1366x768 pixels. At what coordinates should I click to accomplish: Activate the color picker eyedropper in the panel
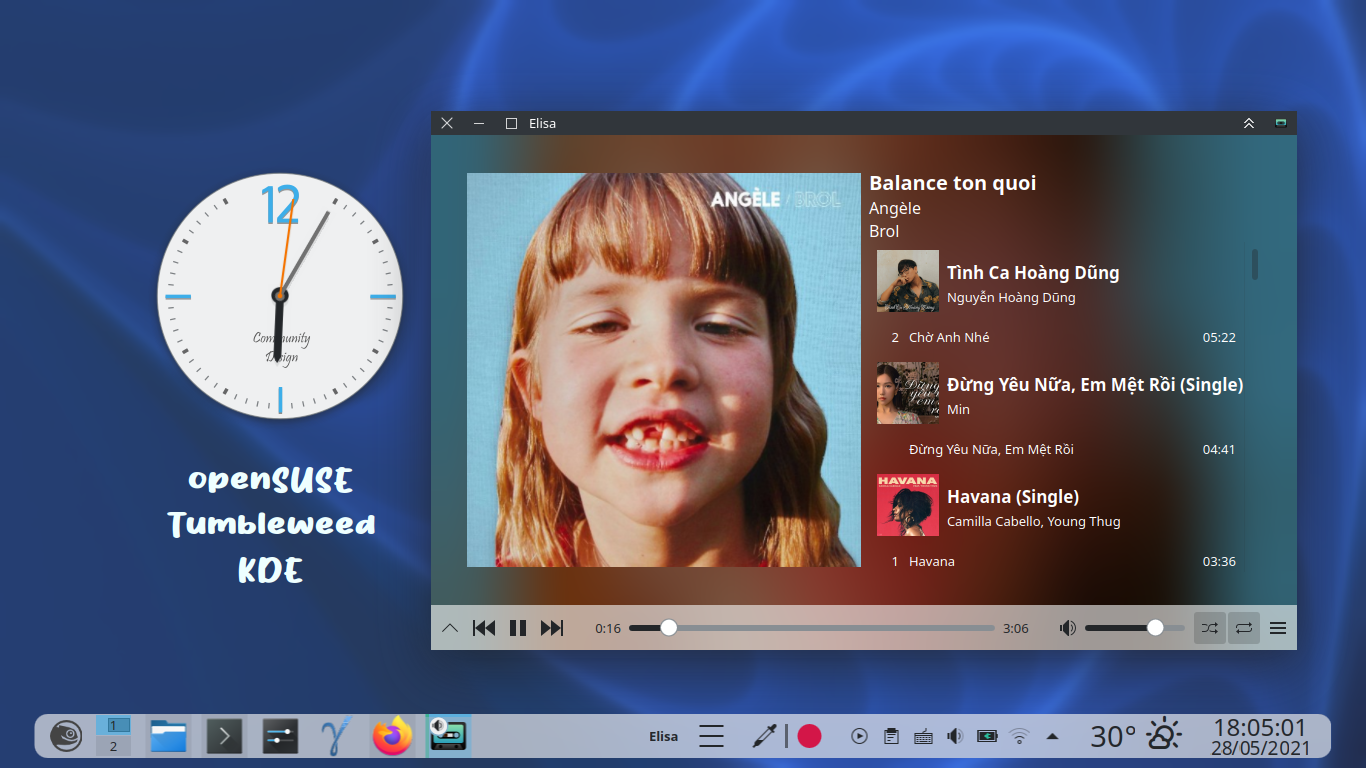[765, 737]
